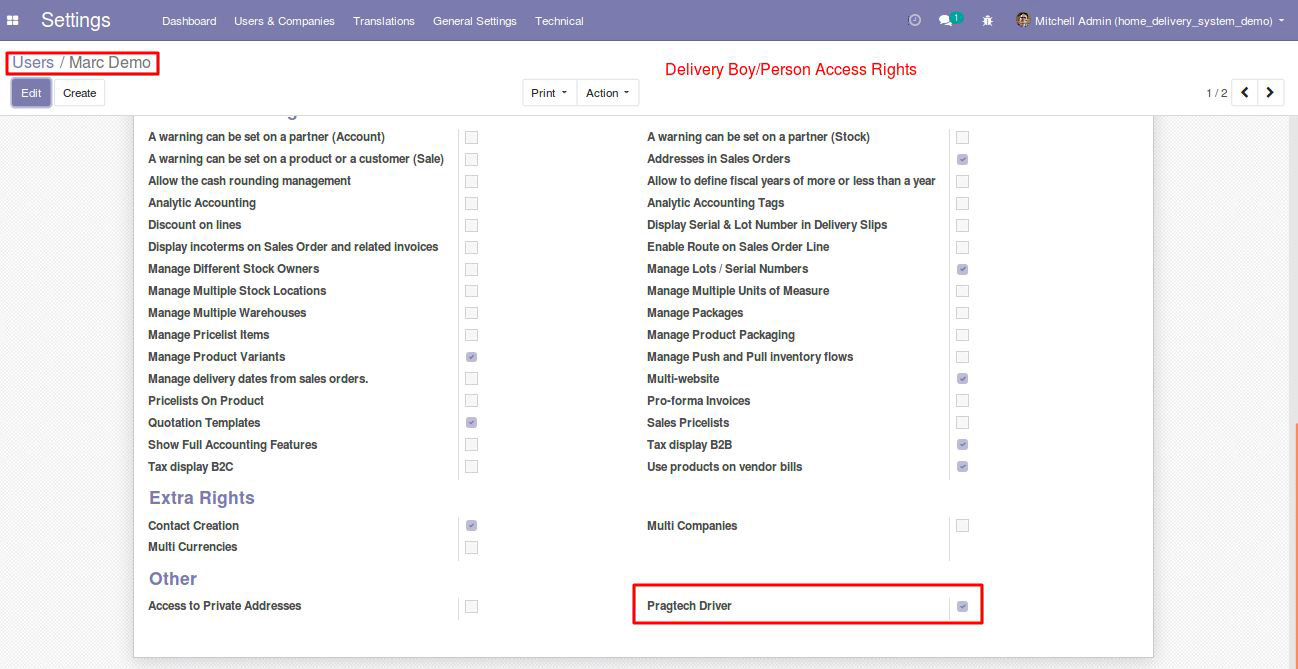Click the Edit button

(31, 93)
